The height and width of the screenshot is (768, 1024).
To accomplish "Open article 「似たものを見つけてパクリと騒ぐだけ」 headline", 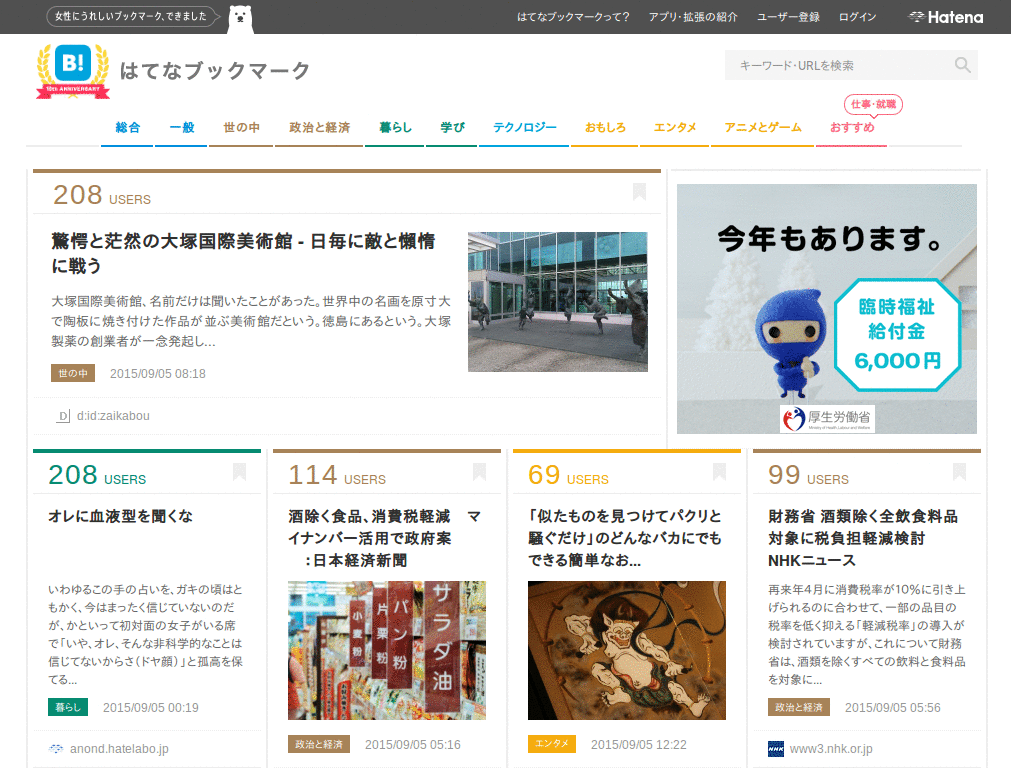I will [x=625, y=538].
